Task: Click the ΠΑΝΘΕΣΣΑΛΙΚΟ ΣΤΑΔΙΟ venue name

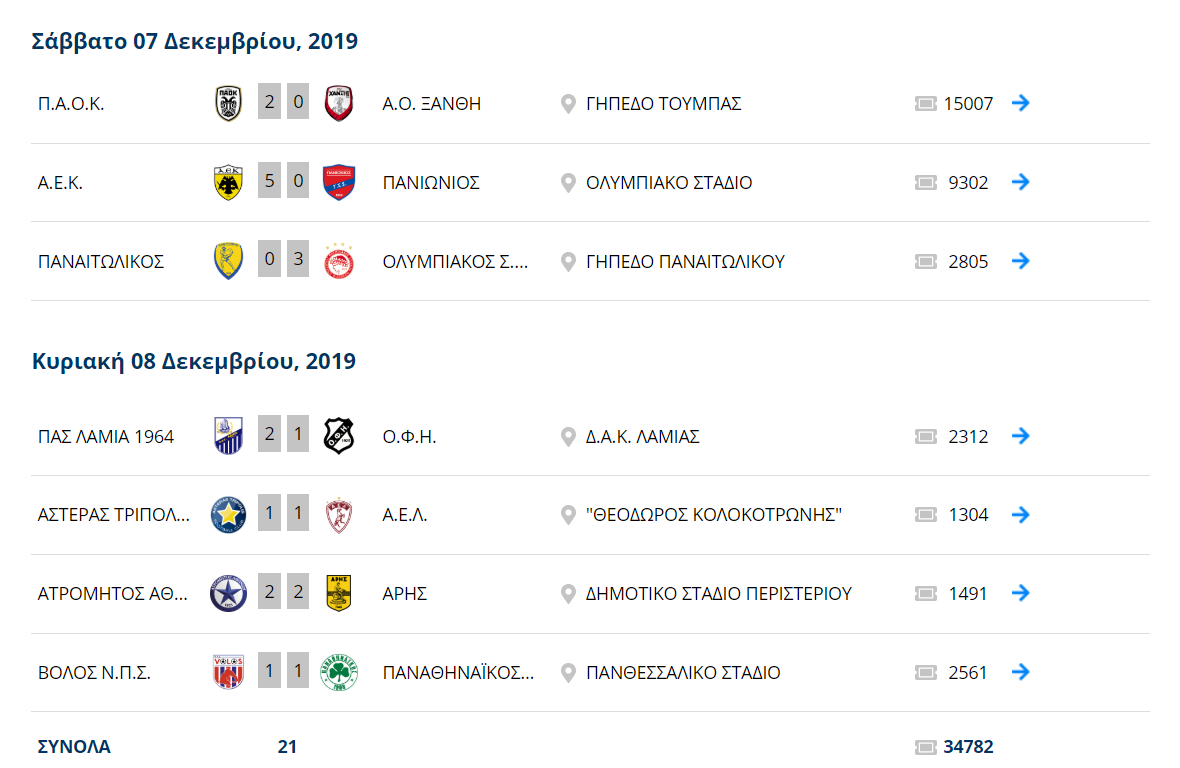Action: (x=683, y=672)
